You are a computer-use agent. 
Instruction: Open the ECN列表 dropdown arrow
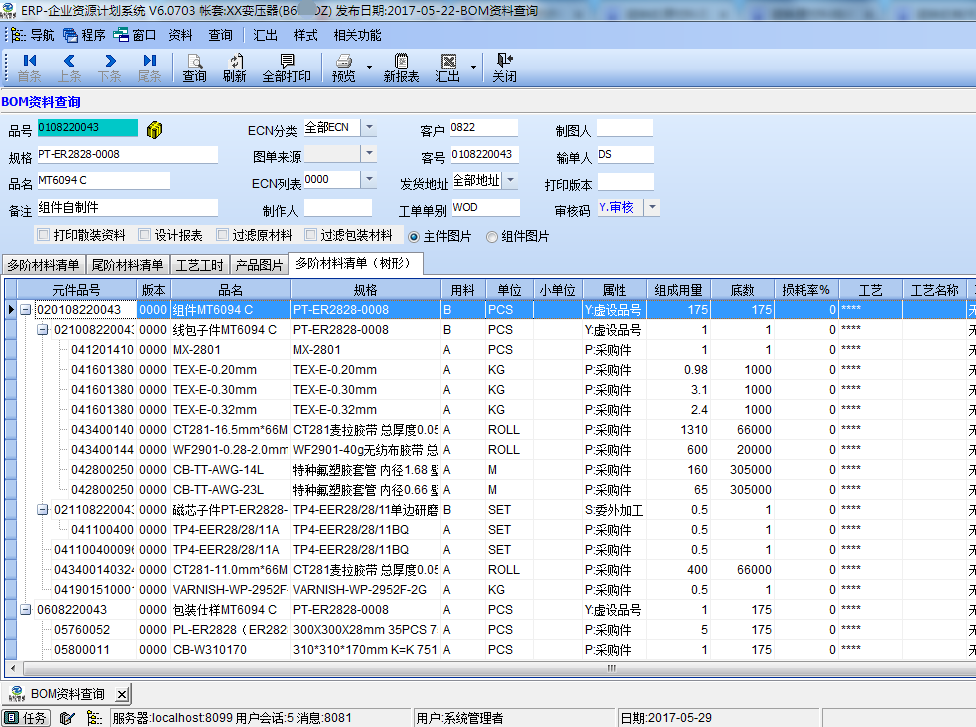pos(369,179)
